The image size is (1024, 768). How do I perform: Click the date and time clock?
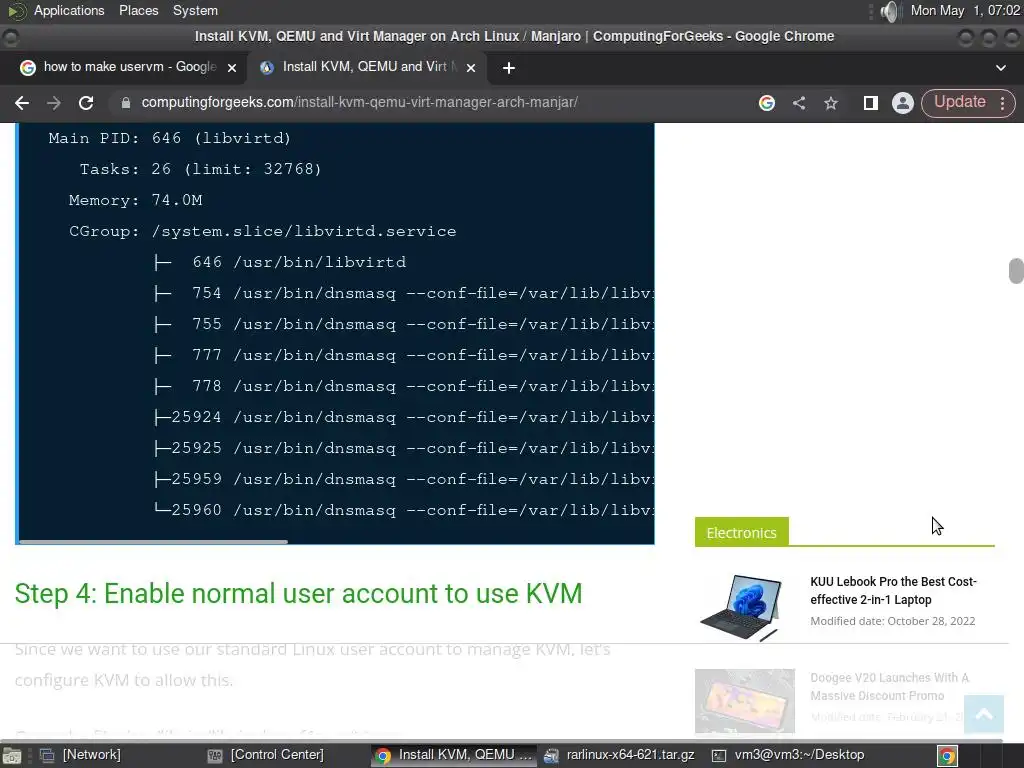(965, 10)
